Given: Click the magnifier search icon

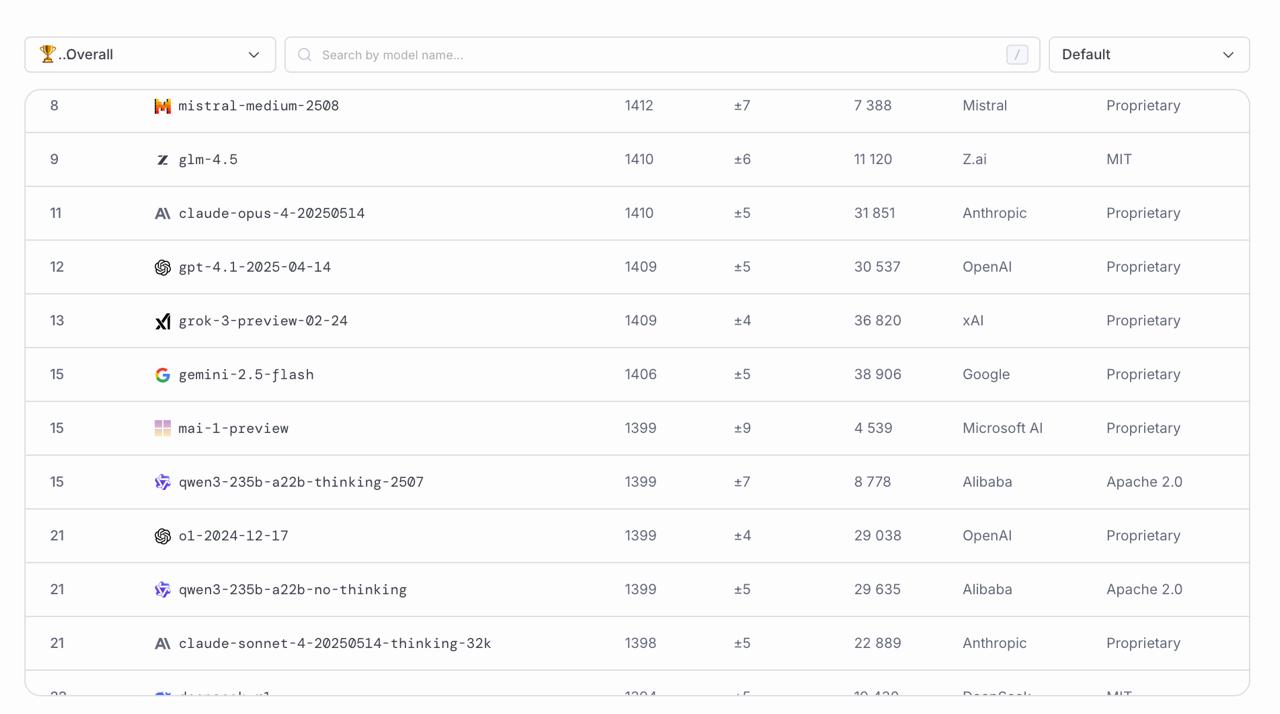Looking at the screenshot, I should [305, 55].
